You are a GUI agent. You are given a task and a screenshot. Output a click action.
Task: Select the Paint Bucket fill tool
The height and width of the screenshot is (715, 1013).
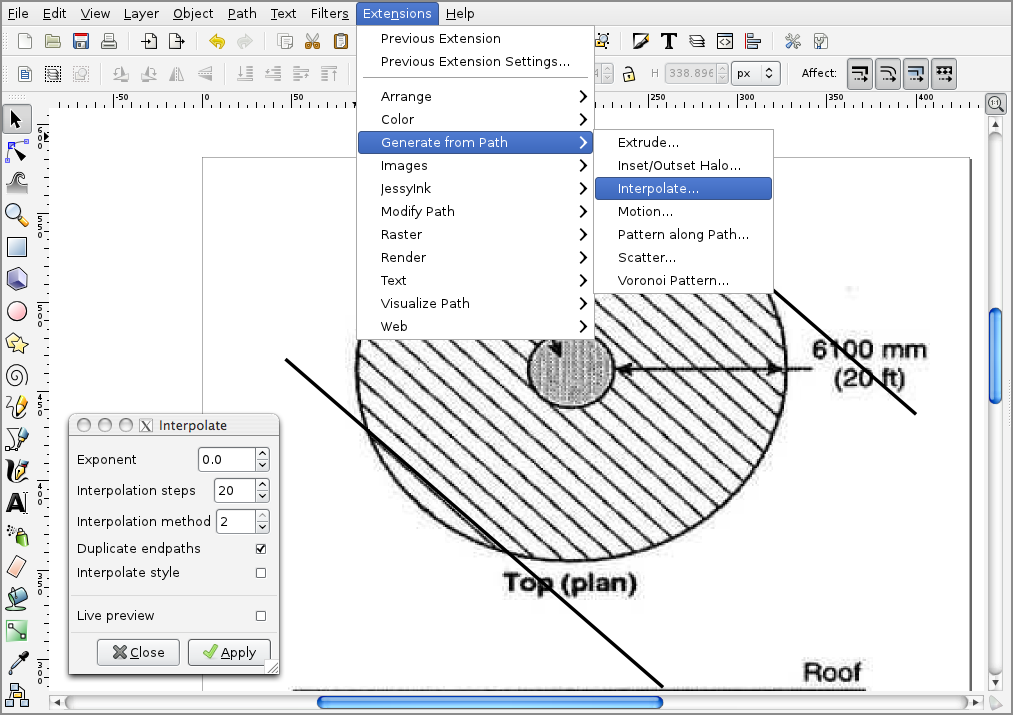(16, 598)
